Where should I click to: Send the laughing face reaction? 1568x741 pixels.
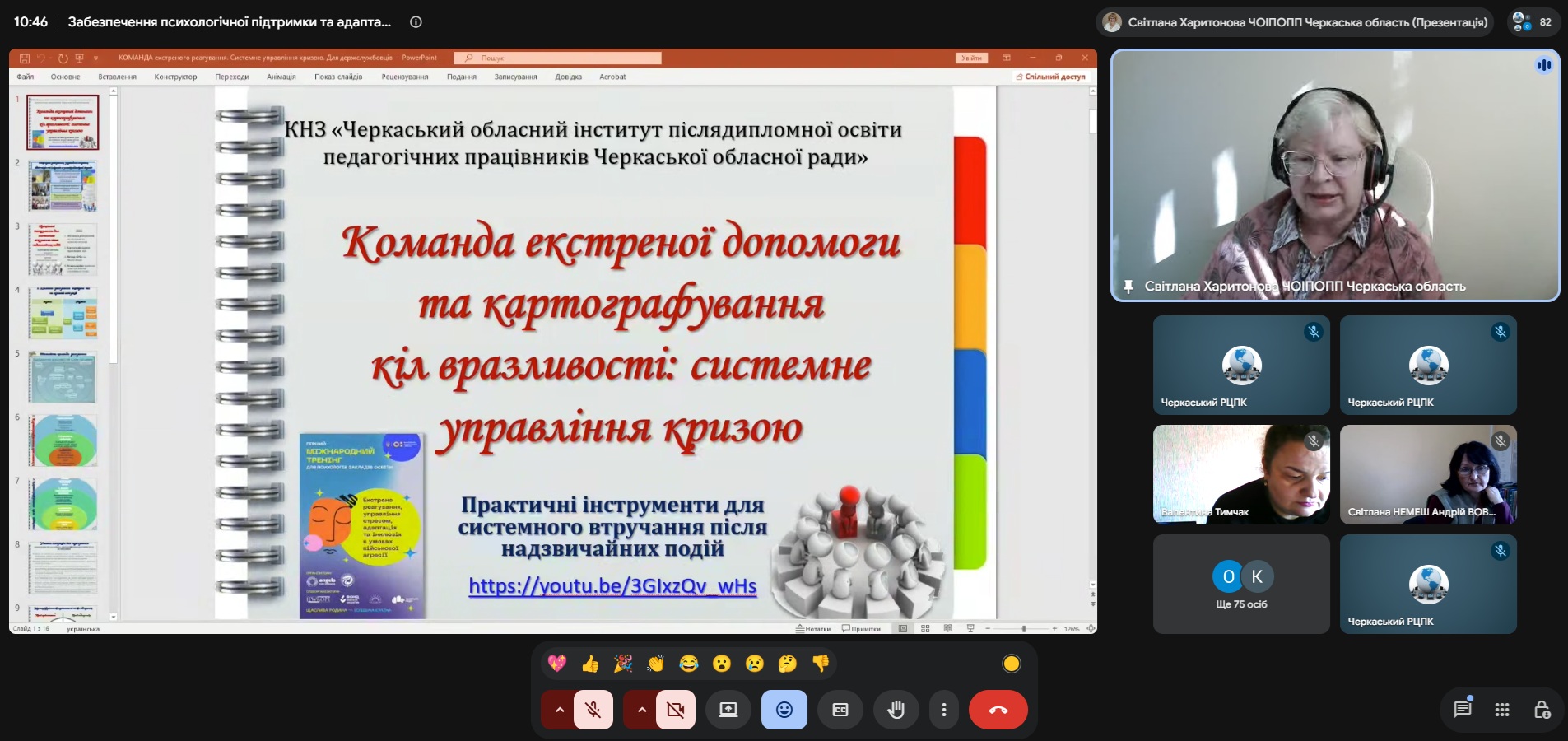689,664
